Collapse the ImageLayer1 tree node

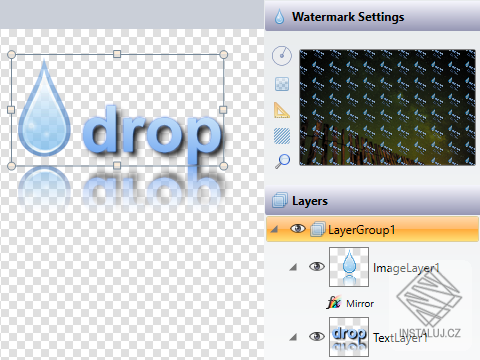[293, 267]
